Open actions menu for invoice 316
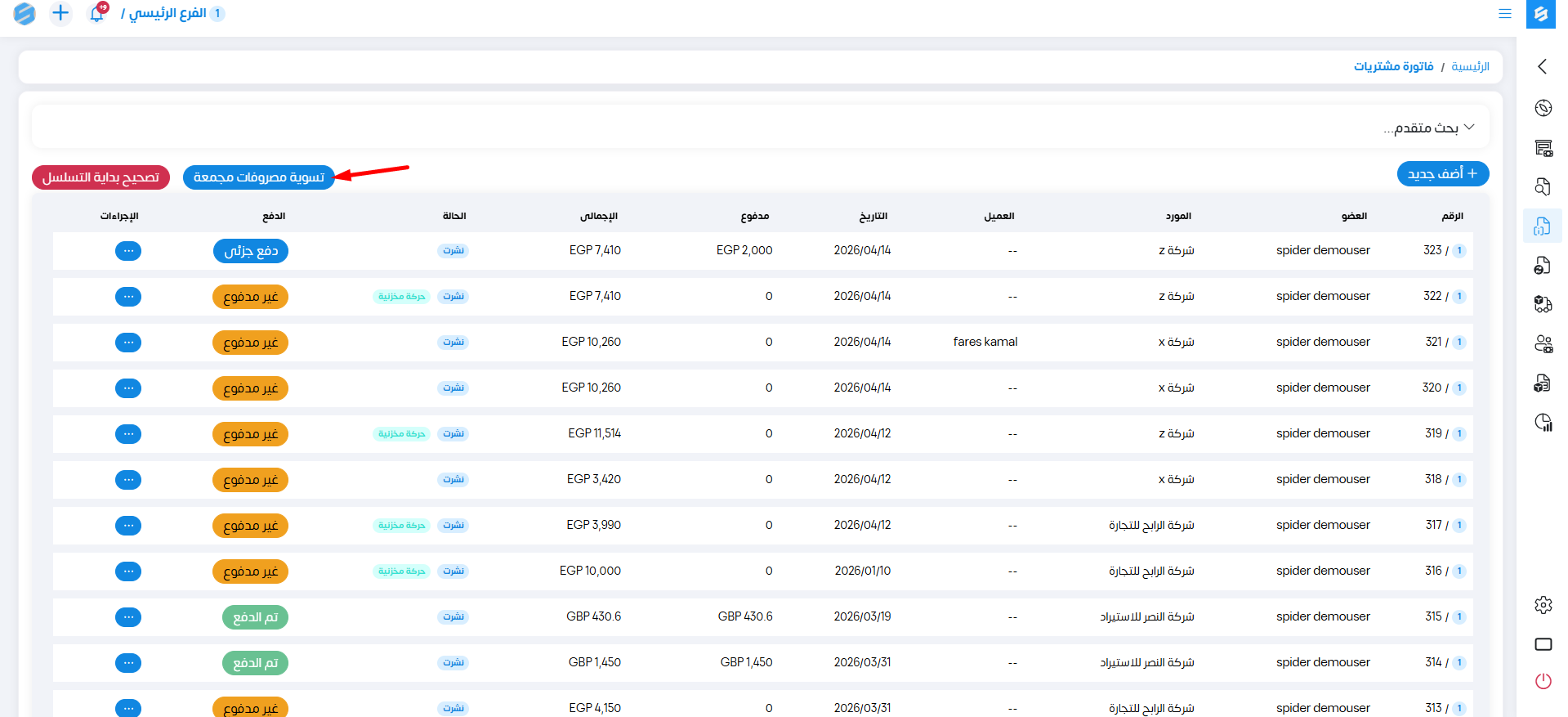 128,571
